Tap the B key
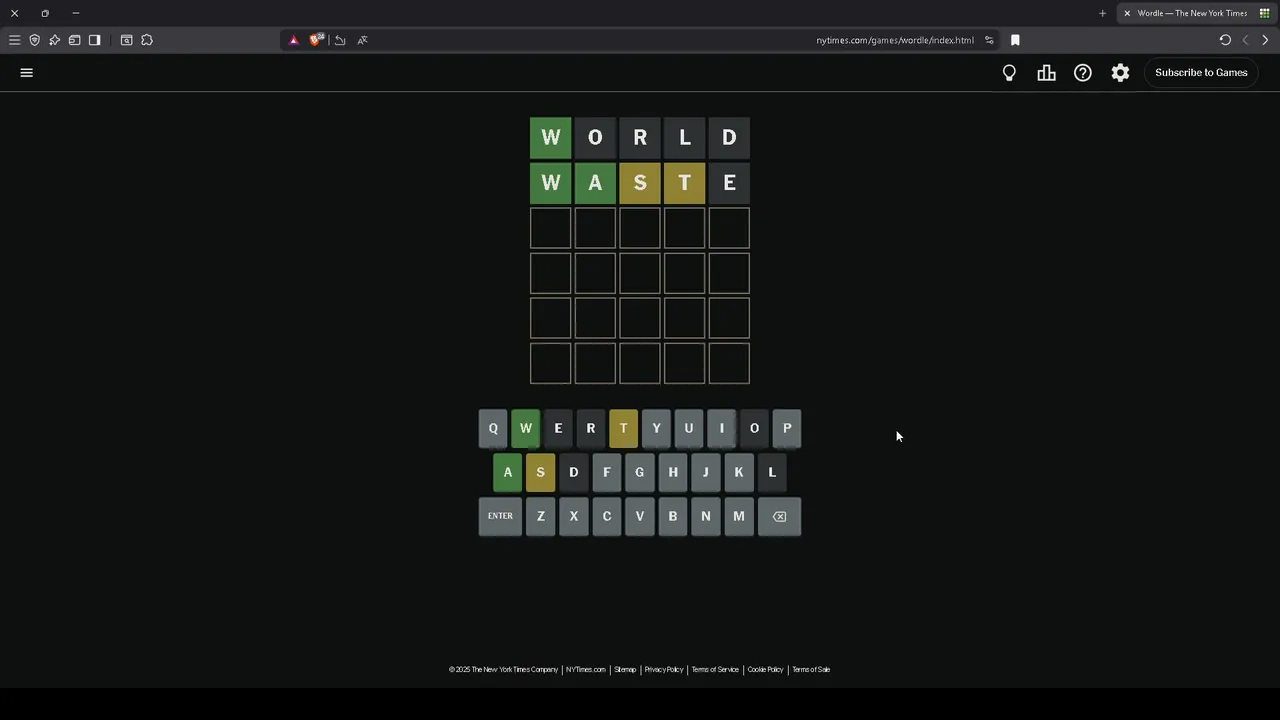1280x720 pixels. tap(673, 516)
